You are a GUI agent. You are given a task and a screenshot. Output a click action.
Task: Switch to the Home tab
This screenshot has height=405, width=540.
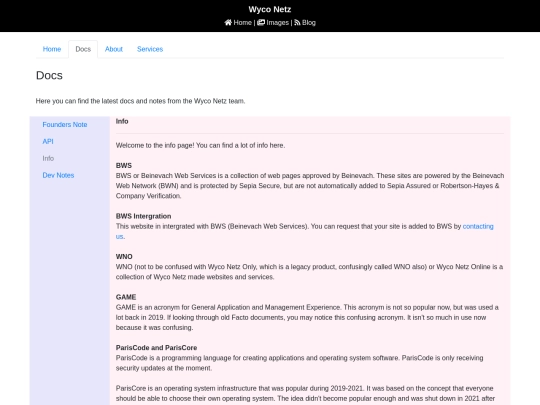(52, 49)
